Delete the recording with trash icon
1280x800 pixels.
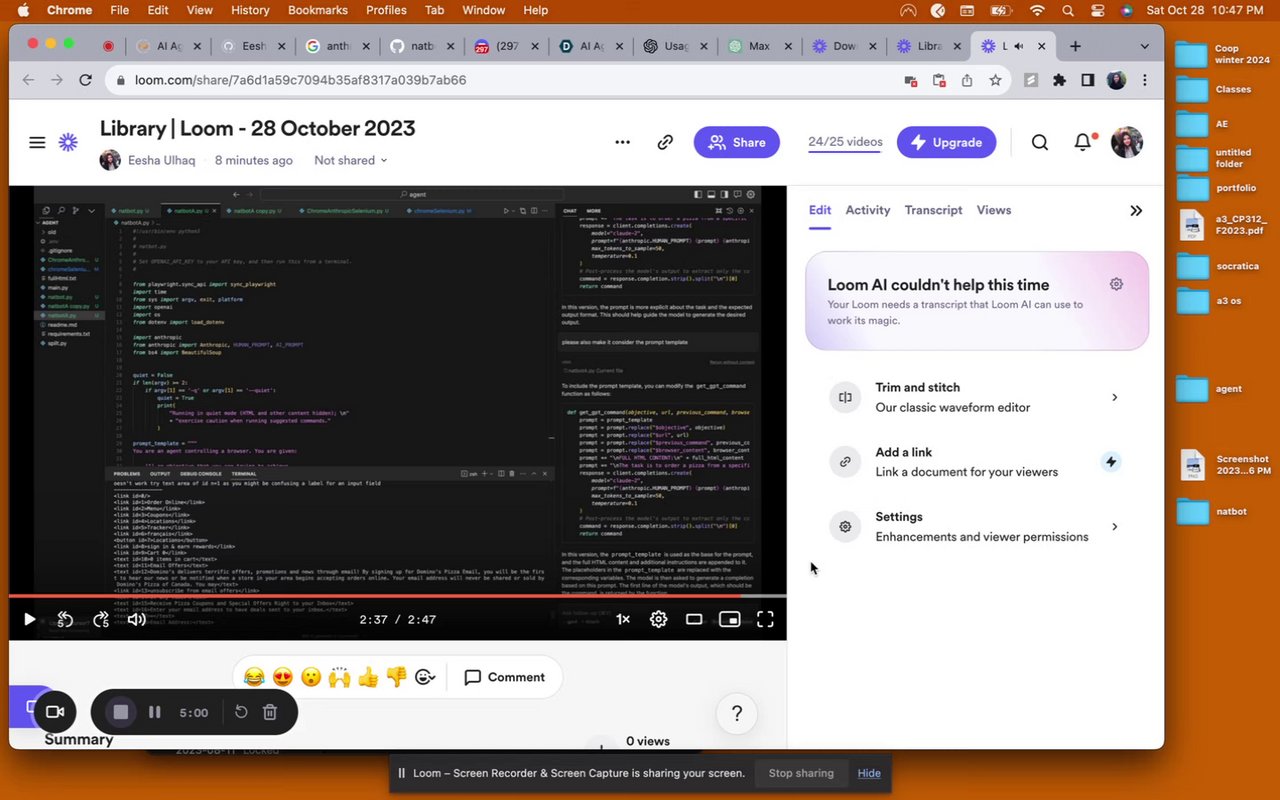[x=270, y=712]
